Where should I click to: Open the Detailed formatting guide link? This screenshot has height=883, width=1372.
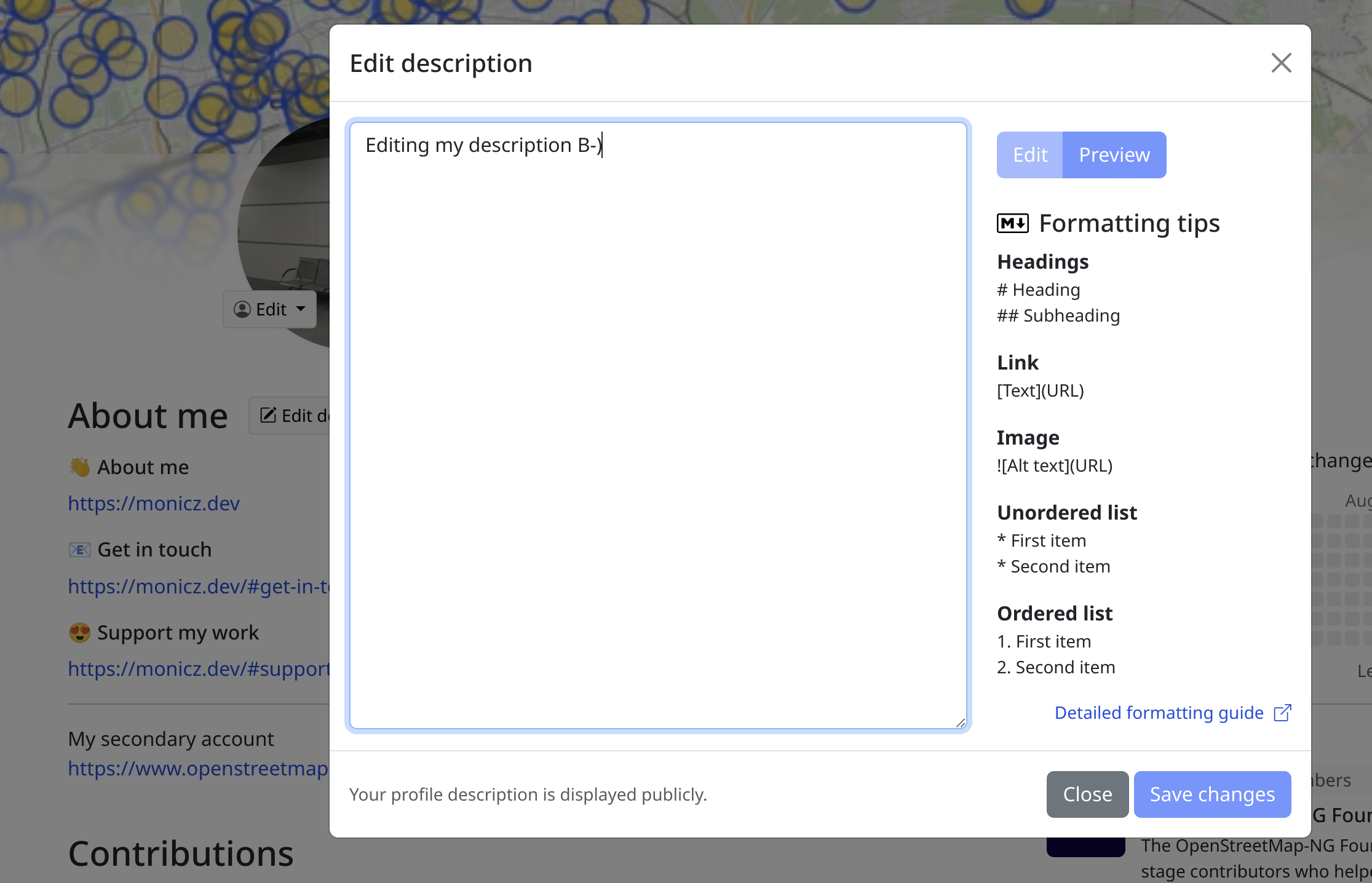click(1159, 713)
